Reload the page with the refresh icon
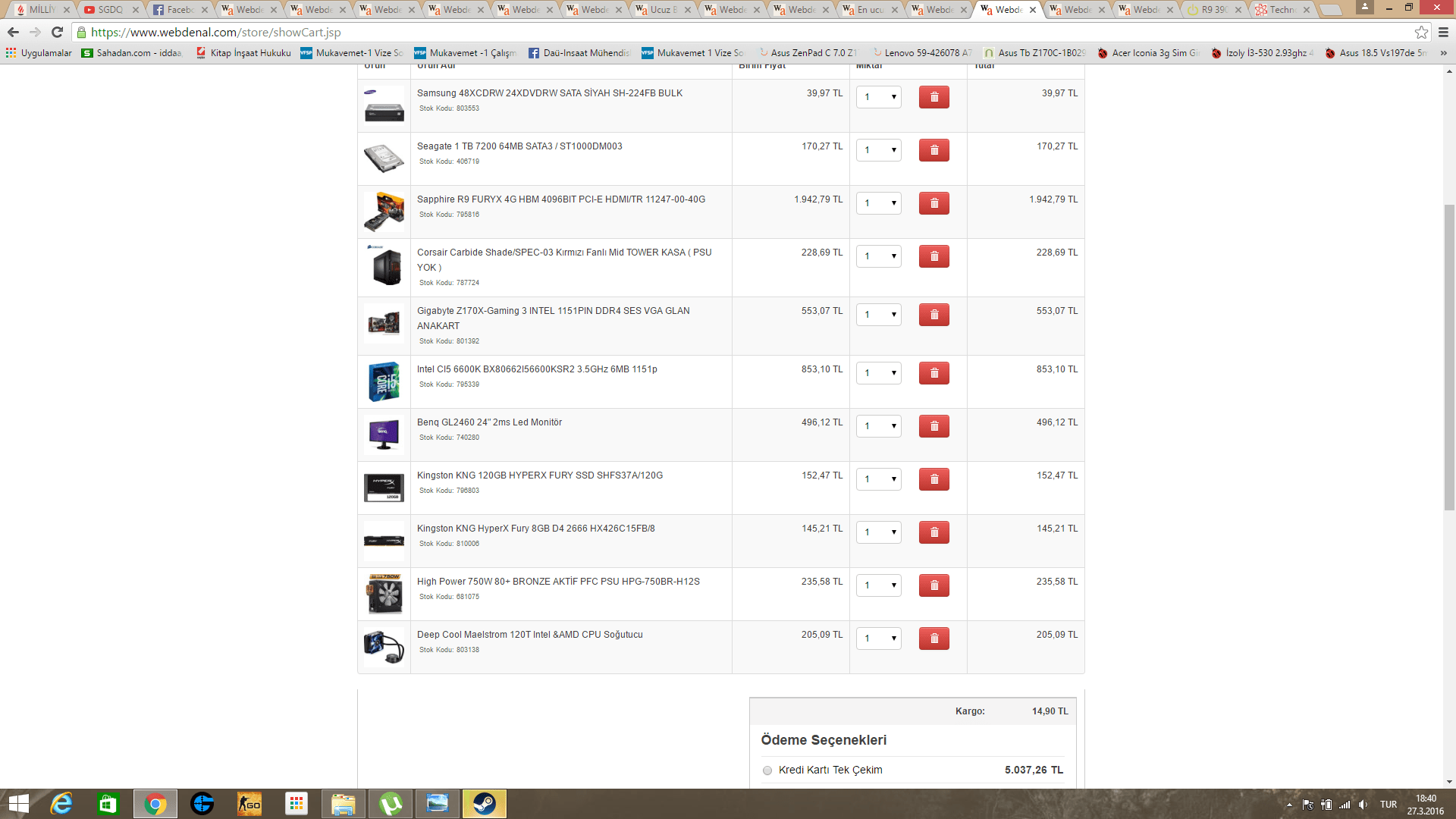 pyautogui.click(x=57, y=32)
